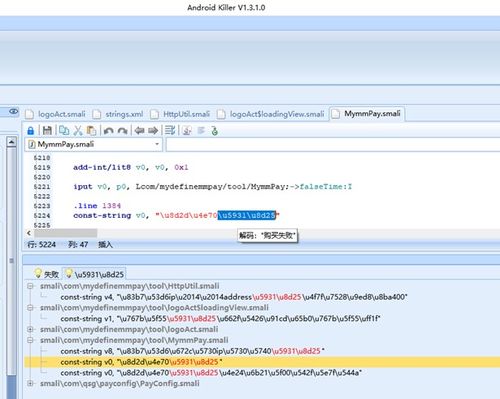Select the highlighted const-string v0 result row
The height and width of the screenshot is (399, 500).
coord(262,362)
